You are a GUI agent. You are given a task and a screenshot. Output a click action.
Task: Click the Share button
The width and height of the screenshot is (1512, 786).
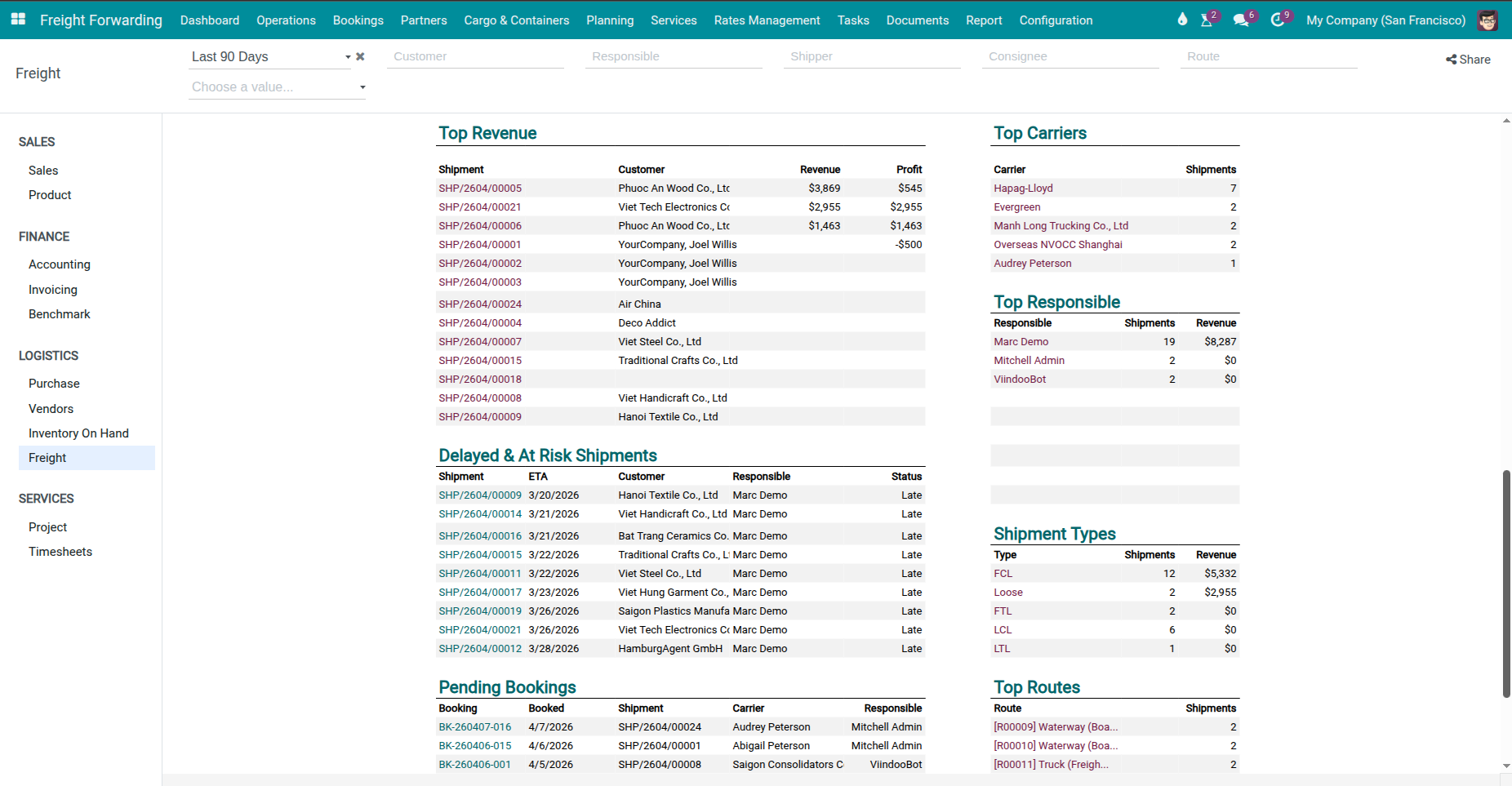pyautogui.click(x=1467, y=59)
